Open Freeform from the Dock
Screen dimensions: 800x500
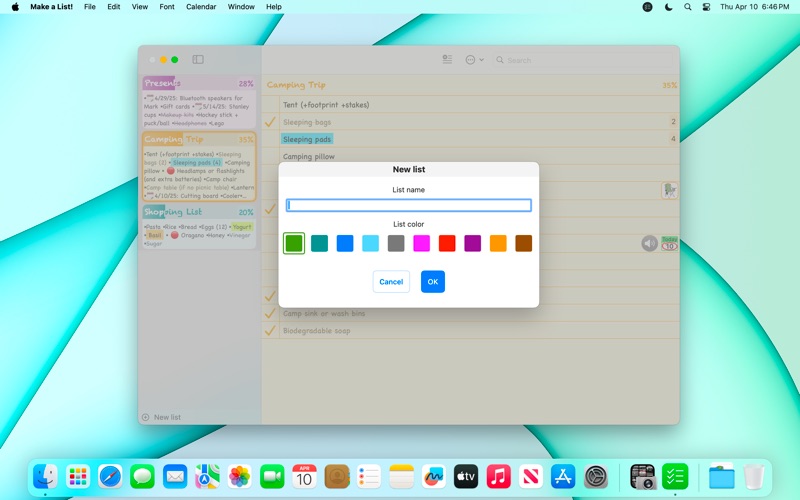pos(433,477)
